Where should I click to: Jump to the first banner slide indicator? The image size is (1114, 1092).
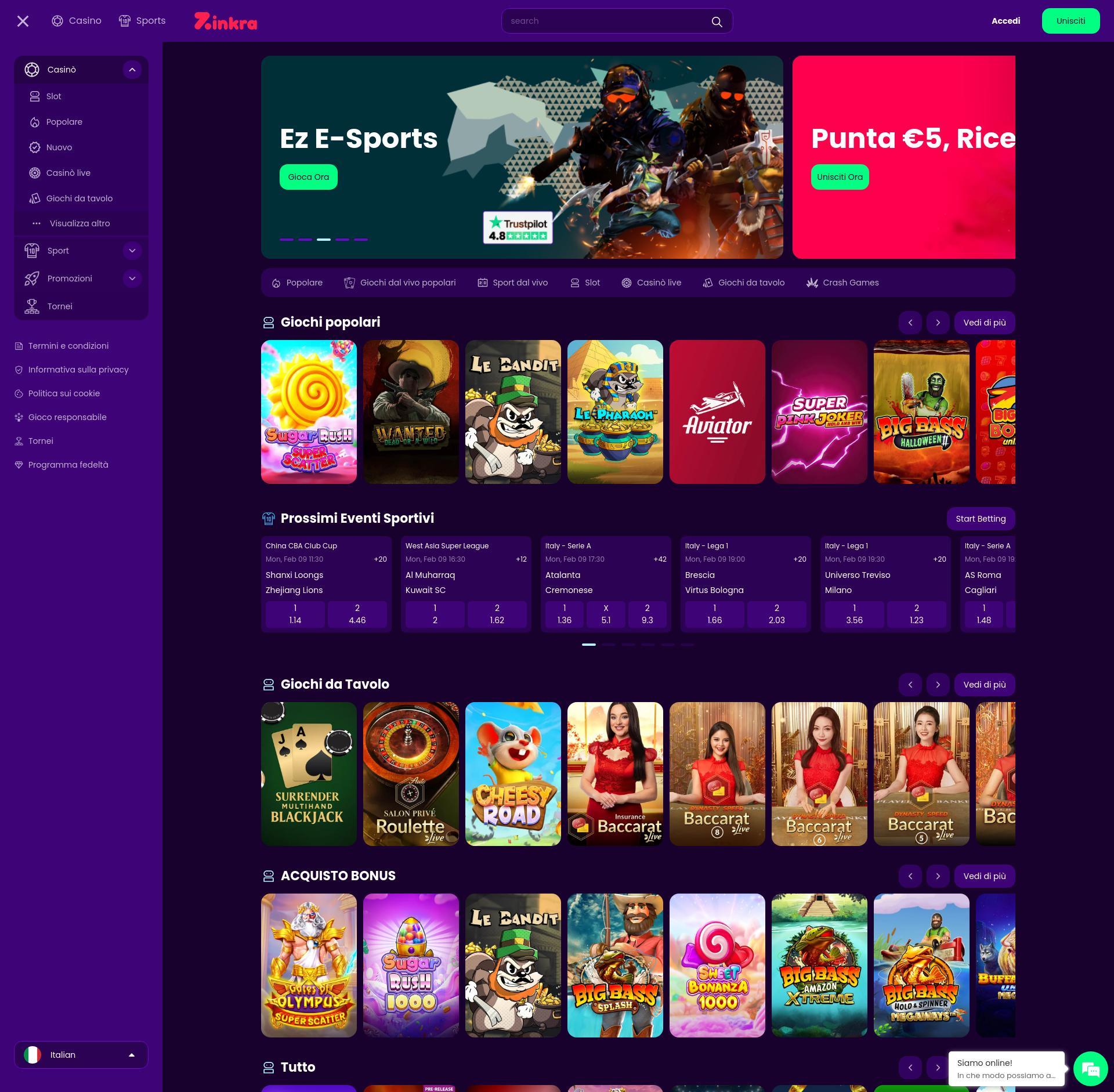(x=287, y=239)
